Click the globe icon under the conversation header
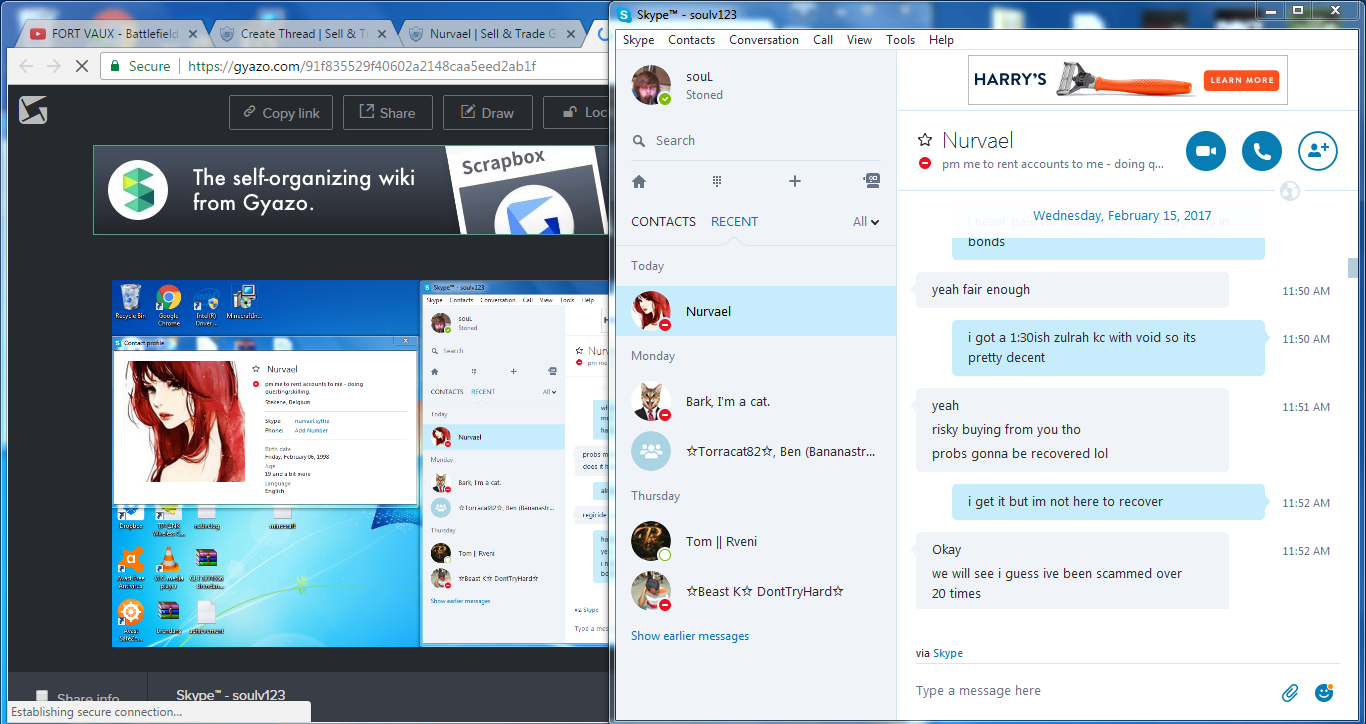1366x724 pixels. [x=1290, y=190]
